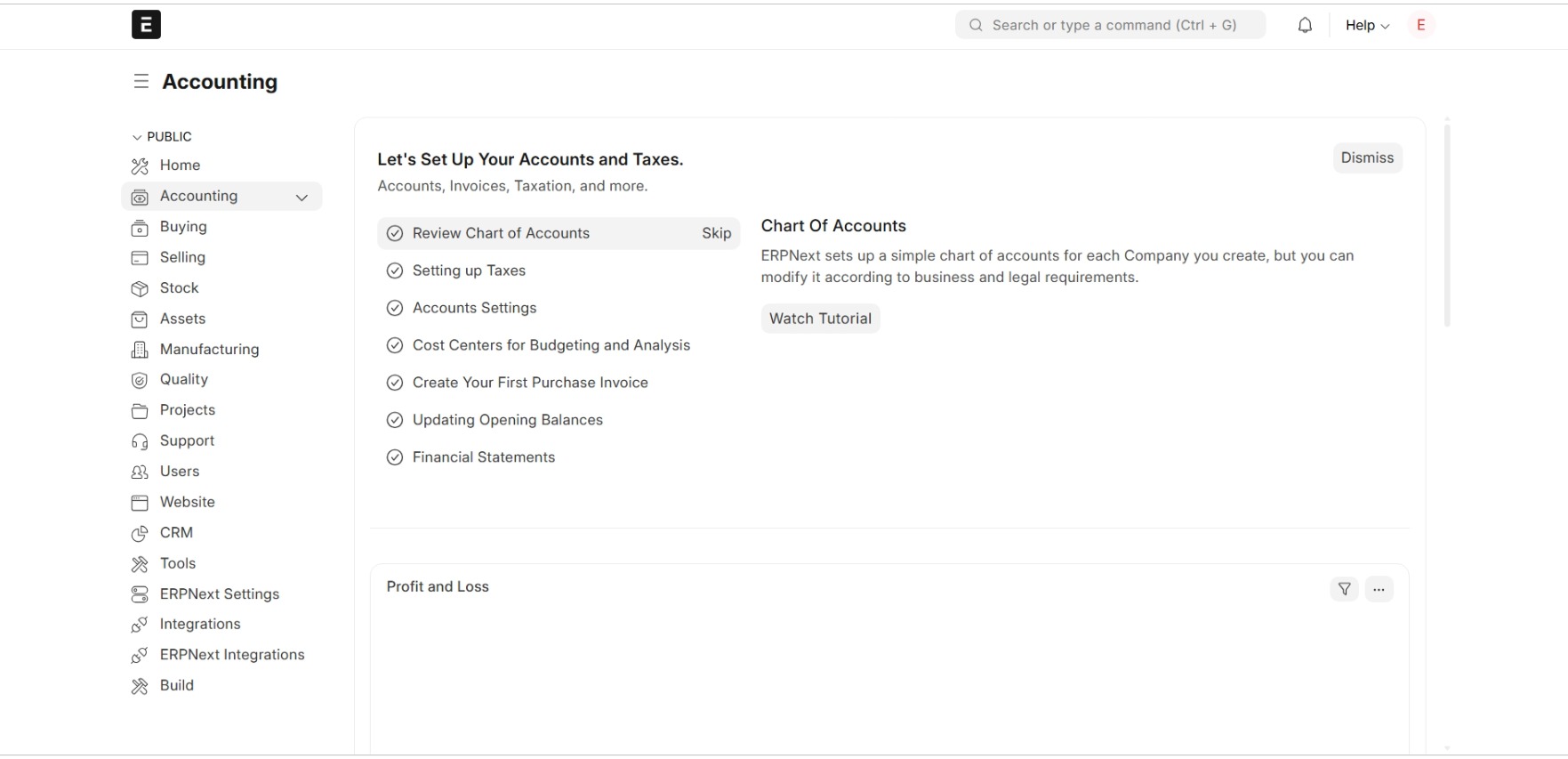This screenshot has width=1568, height=759.
Task: Mark Setting up Taxes step check circle
Action: [395, 270]
